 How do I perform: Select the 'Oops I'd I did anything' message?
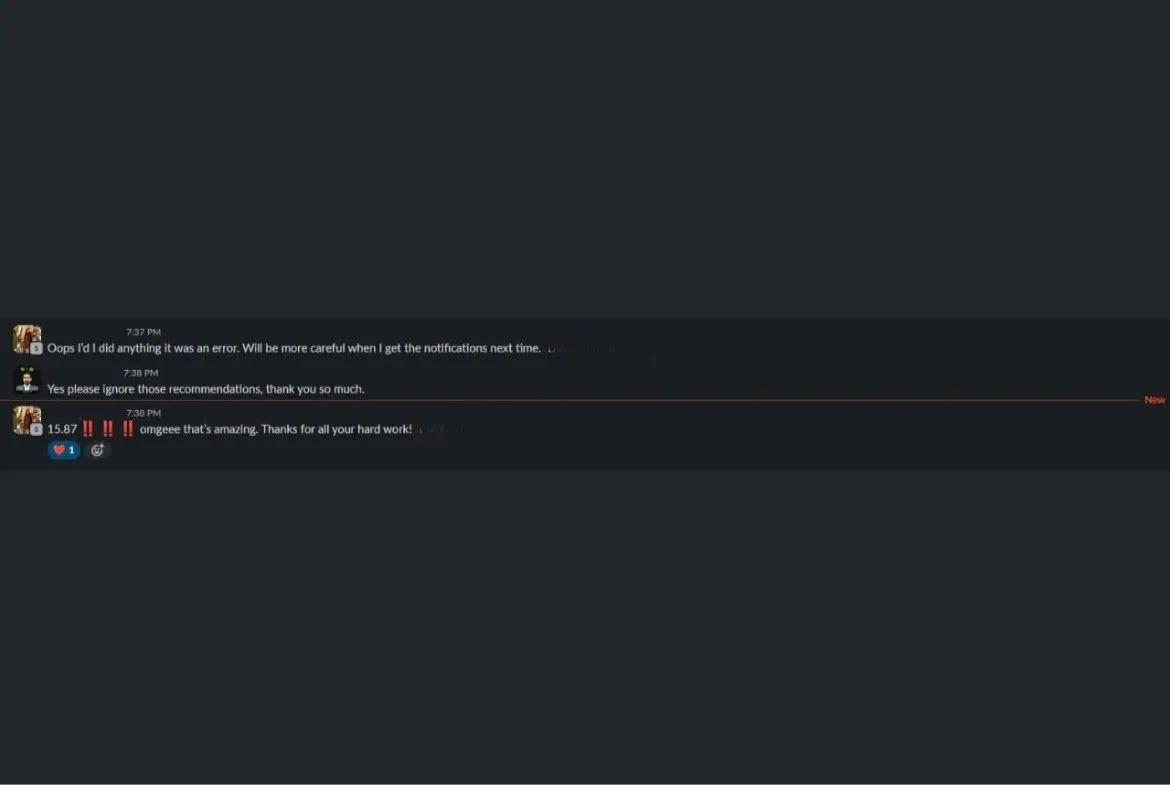click(x=293, y=348)
